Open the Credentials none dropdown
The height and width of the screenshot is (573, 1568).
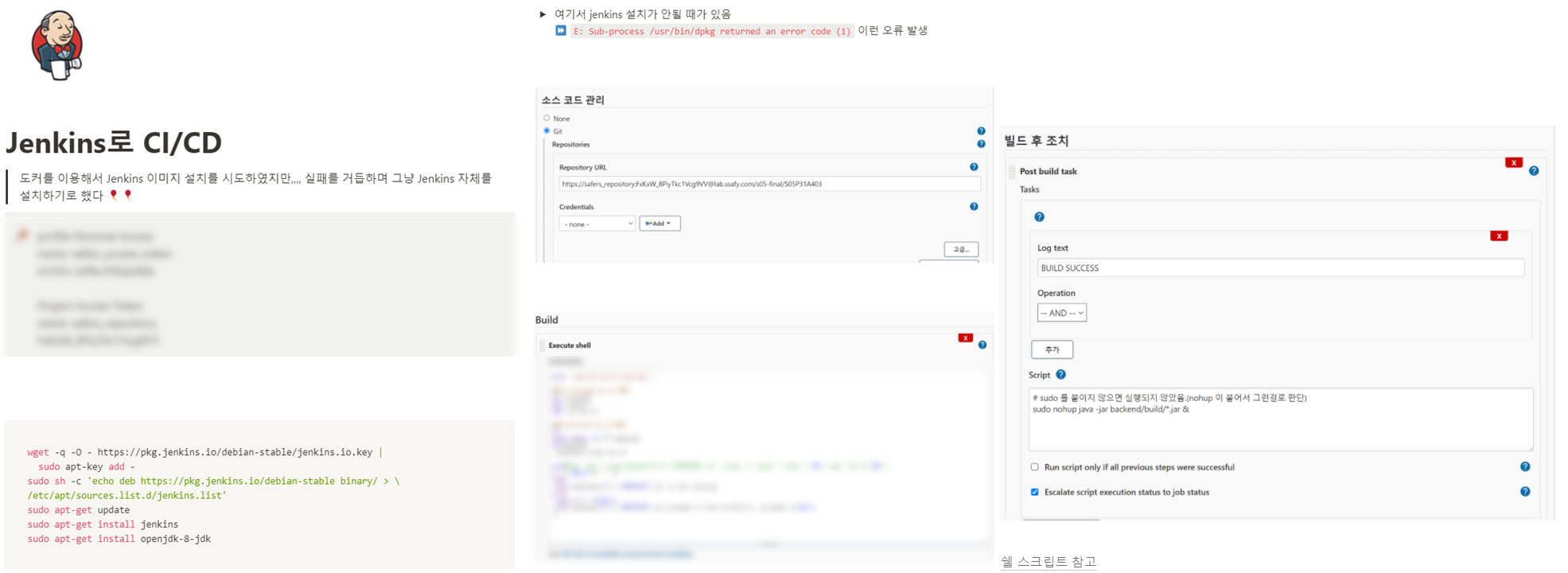(x=597, y=224)
